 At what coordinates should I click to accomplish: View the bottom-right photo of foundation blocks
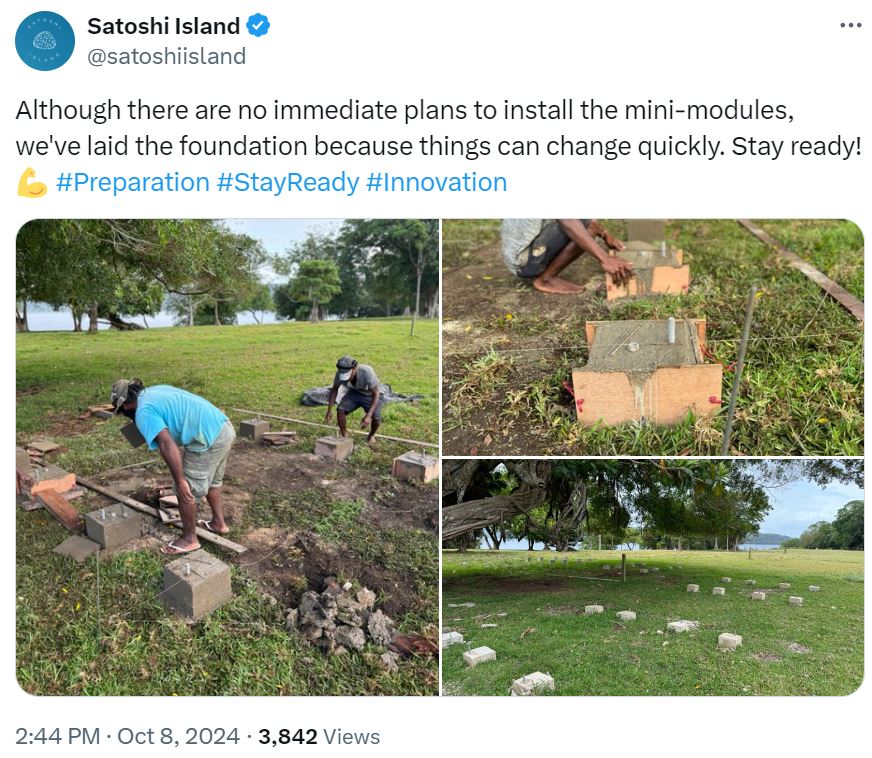click(x=653, y=577)
